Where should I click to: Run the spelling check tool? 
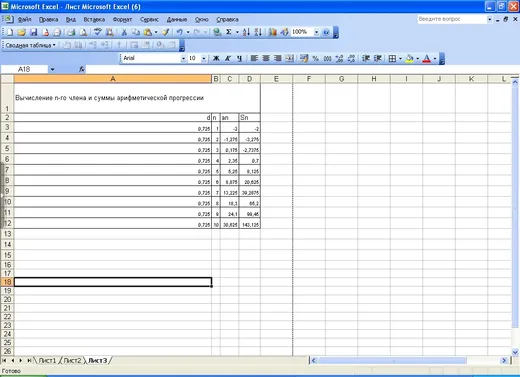(x=97, y=32)
